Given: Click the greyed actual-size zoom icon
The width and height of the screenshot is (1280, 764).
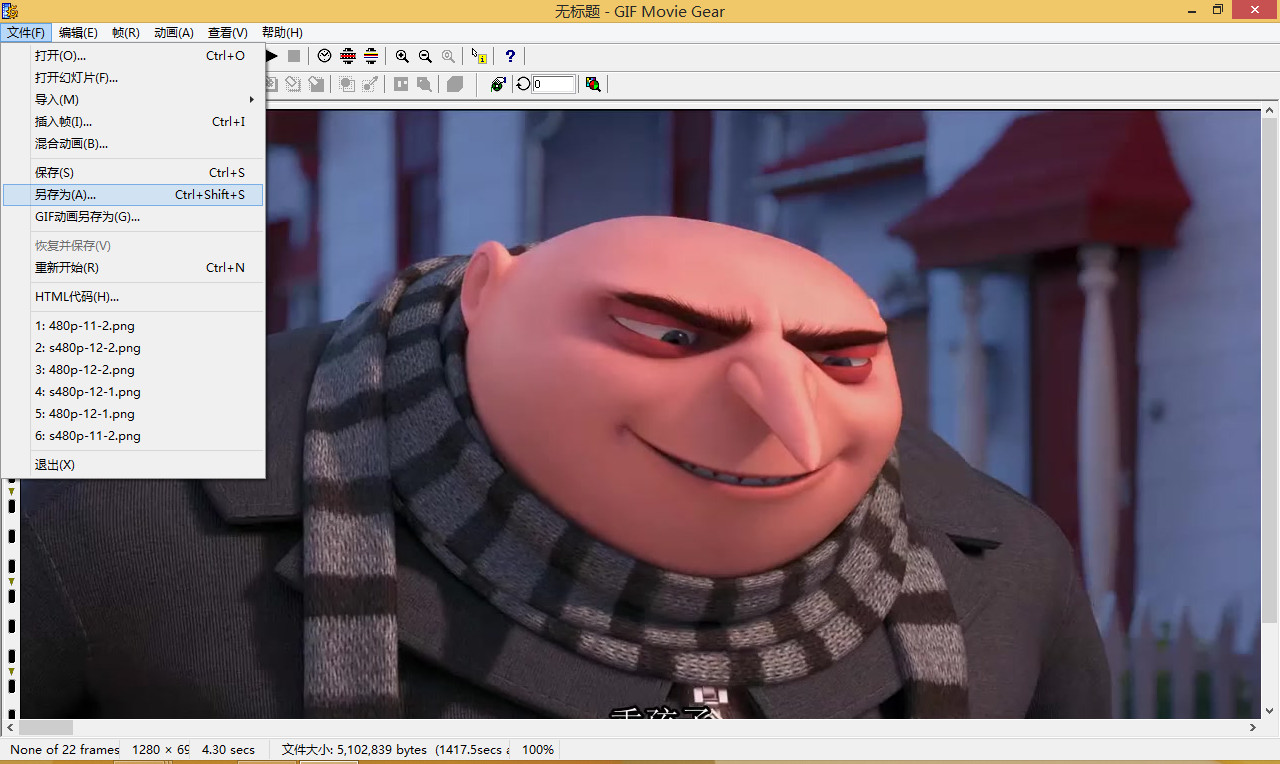Looking at the screenshot, I should [448, 56].
